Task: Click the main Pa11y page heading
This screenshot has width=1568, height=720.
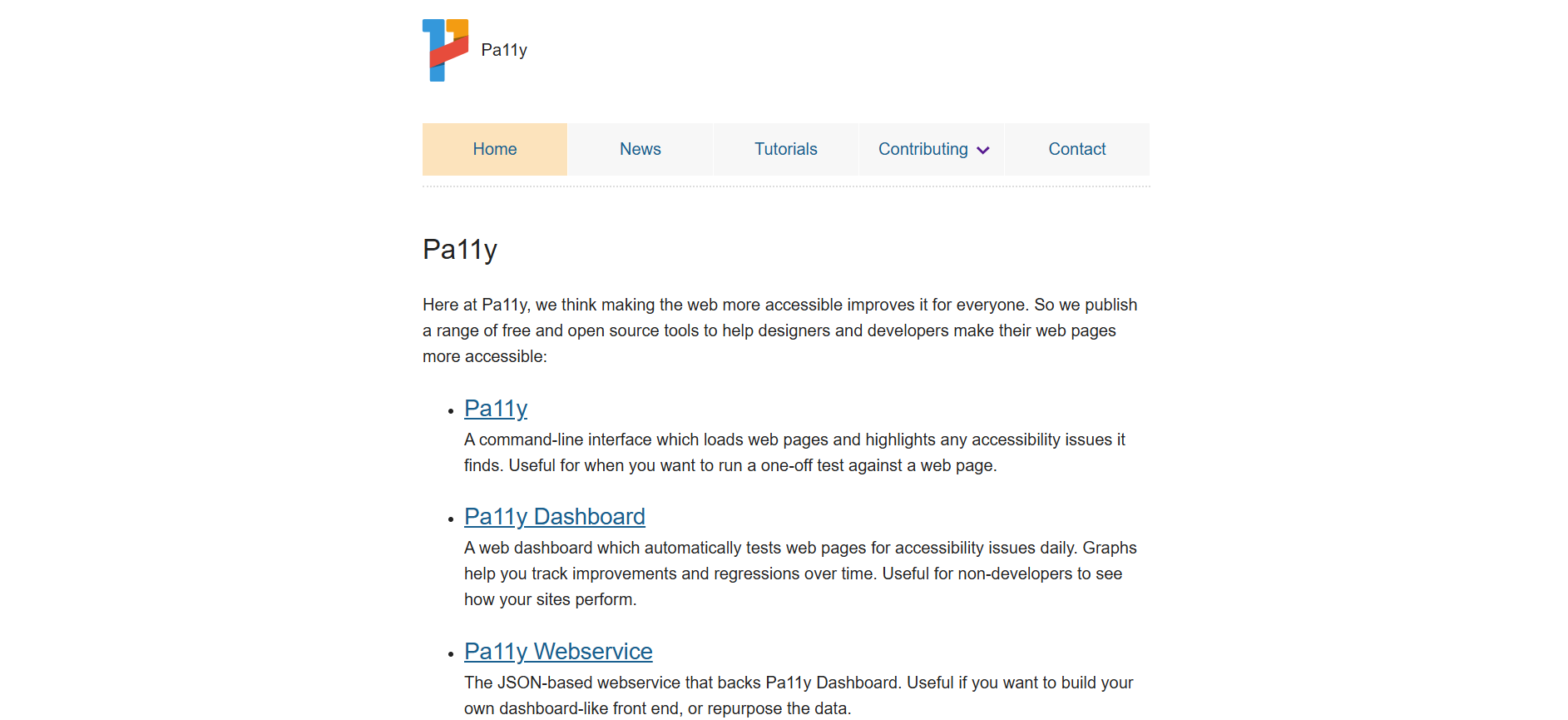Action: tap(460, 250)
